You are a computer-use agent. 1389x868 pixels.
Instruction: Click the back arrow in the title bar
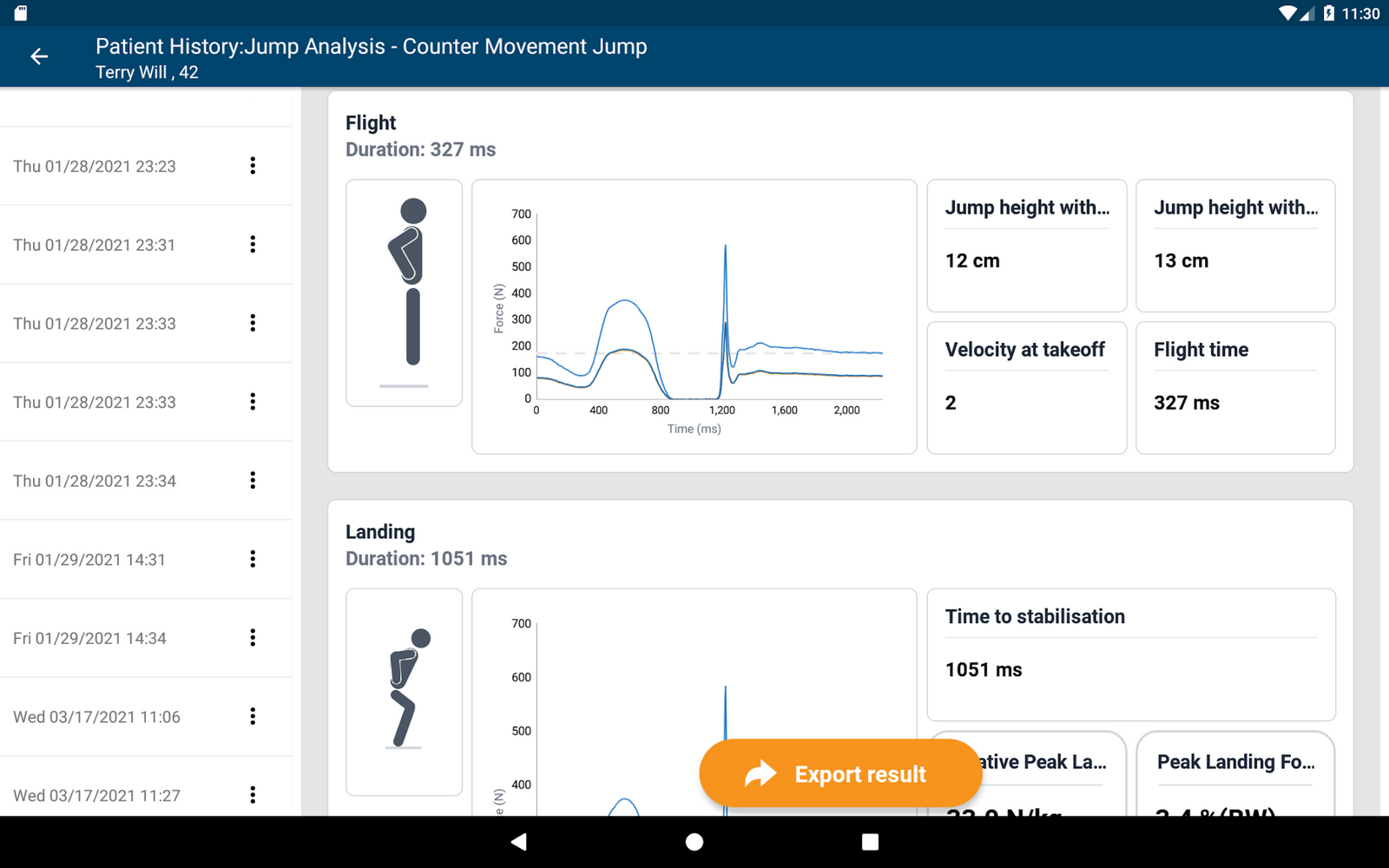click(x=38, y=56)
